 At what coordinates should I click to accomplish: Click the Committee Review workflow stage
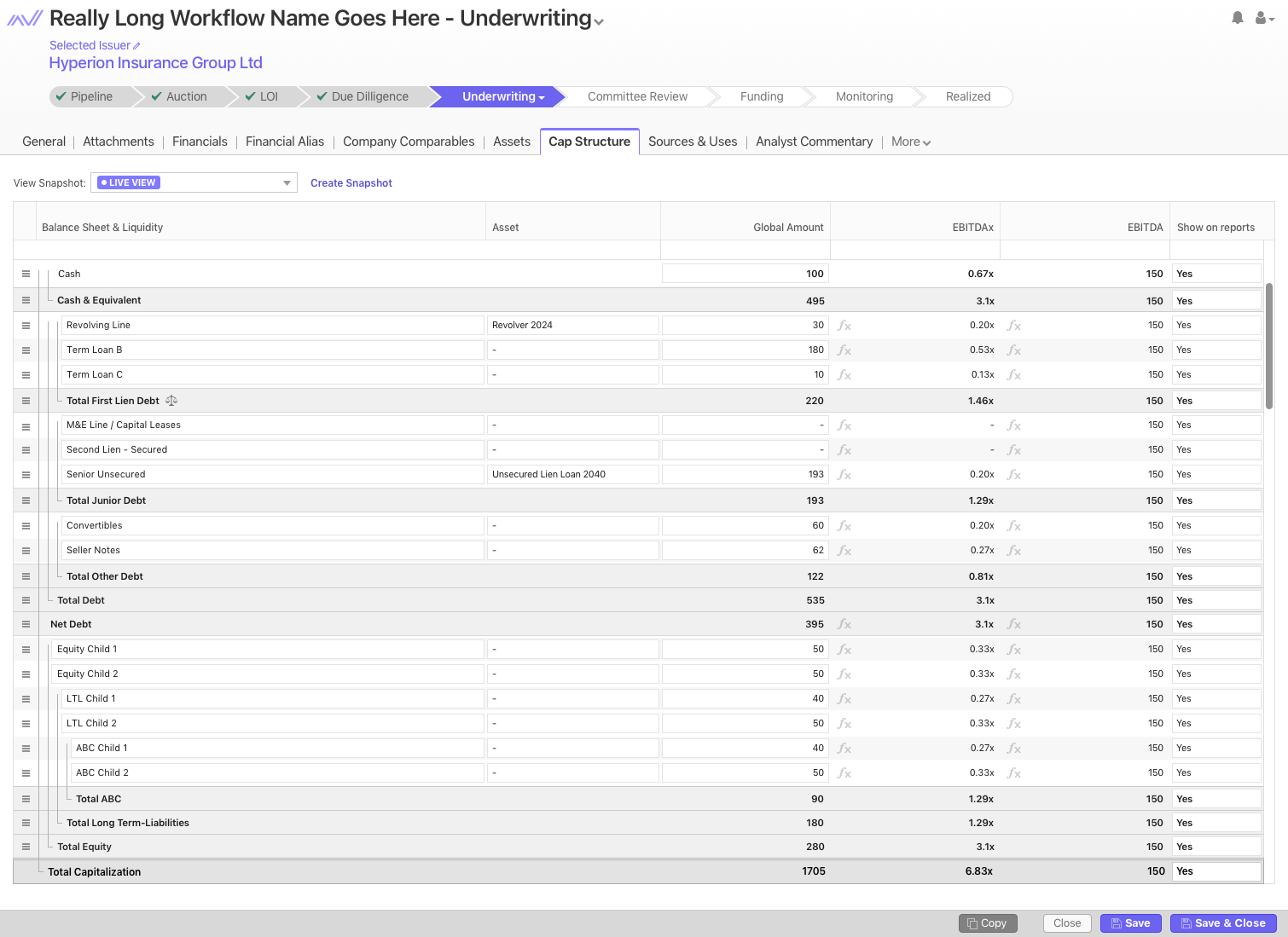click(x=637, y=96)
